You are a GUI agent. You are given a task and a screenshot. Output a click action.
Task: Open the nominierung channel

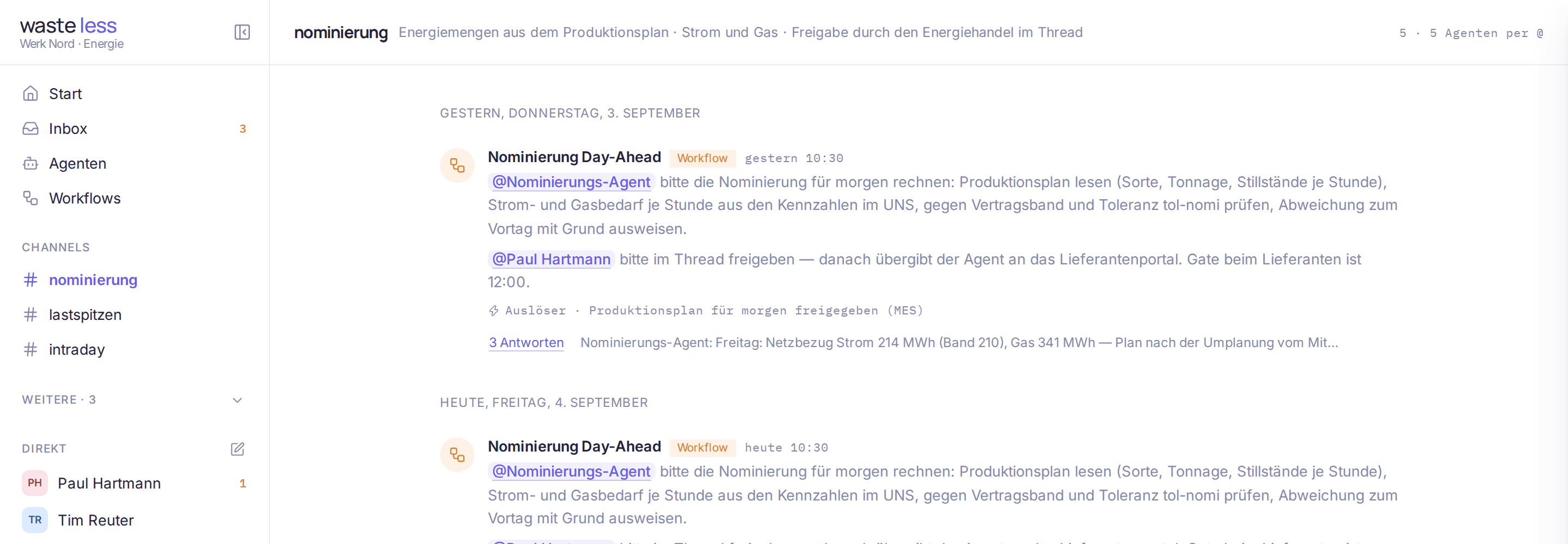tap(134, 280)
